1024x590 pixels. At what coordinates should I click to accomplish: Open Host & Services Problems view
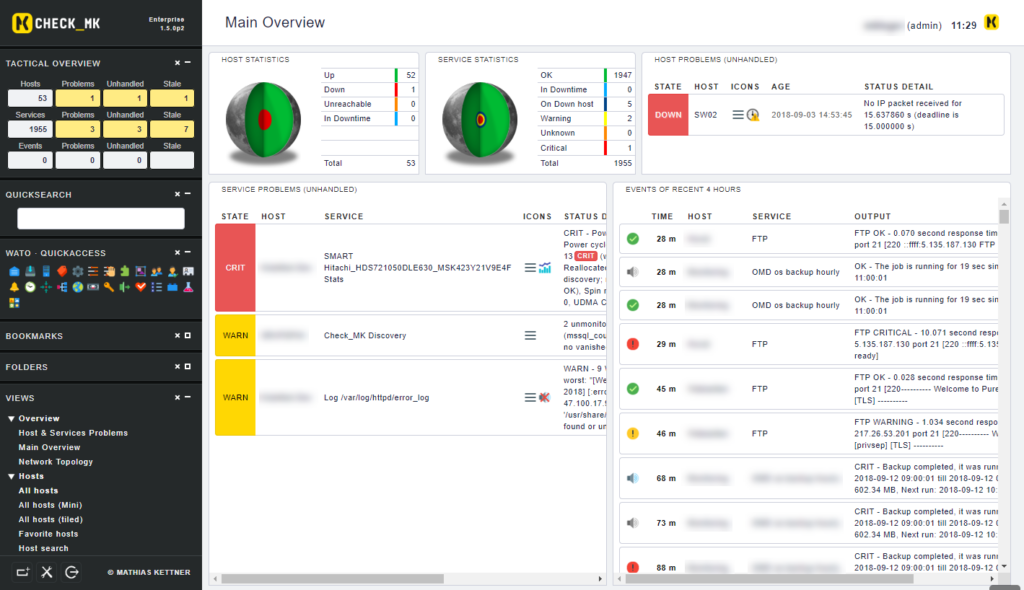73,433
